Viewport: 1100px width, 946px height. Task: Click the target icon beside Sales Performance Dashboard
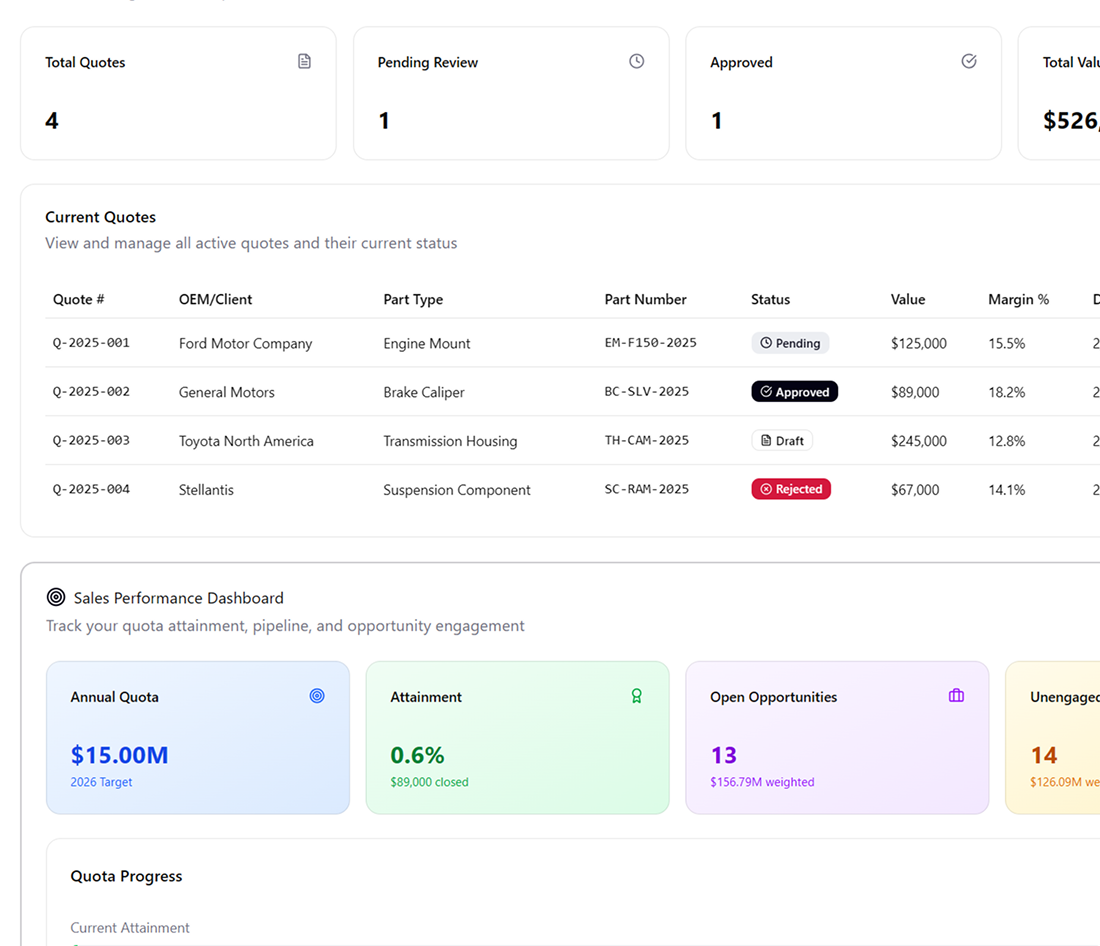click(56, 597)
